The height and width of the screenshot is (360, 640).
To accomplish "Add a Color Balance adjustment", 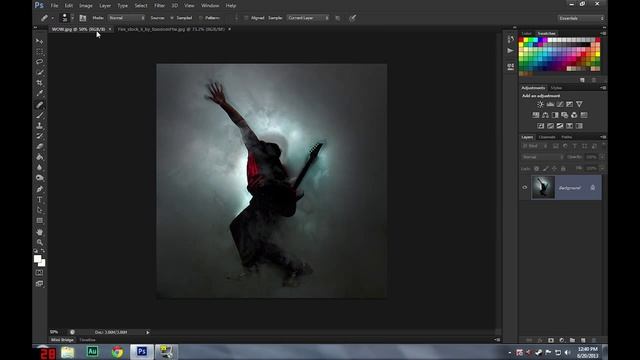I will (x=545, y=115).
